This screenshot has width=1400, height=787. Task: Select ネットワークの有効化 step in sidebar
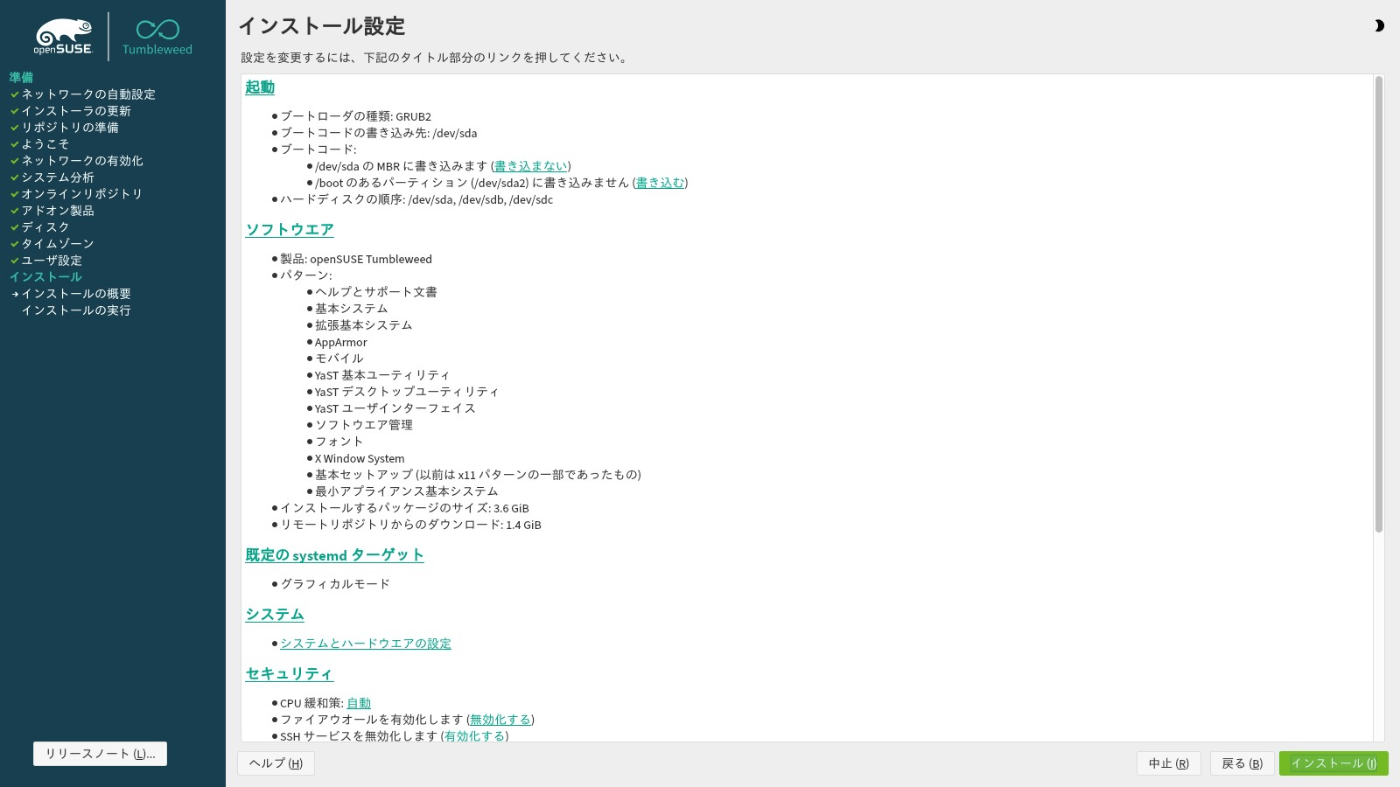tap(82, 160)
